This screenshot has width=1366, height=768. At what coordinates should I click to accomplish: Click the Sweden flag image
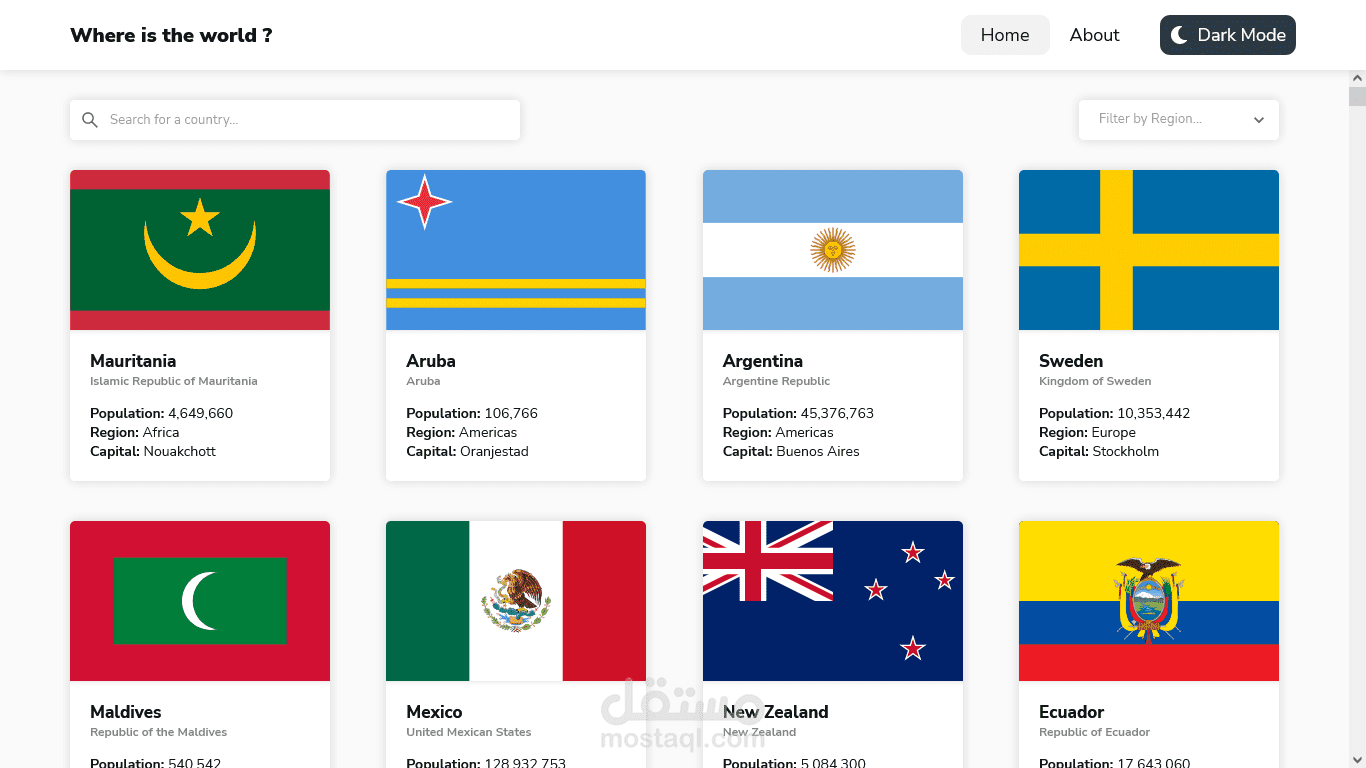coord(1148,249)
